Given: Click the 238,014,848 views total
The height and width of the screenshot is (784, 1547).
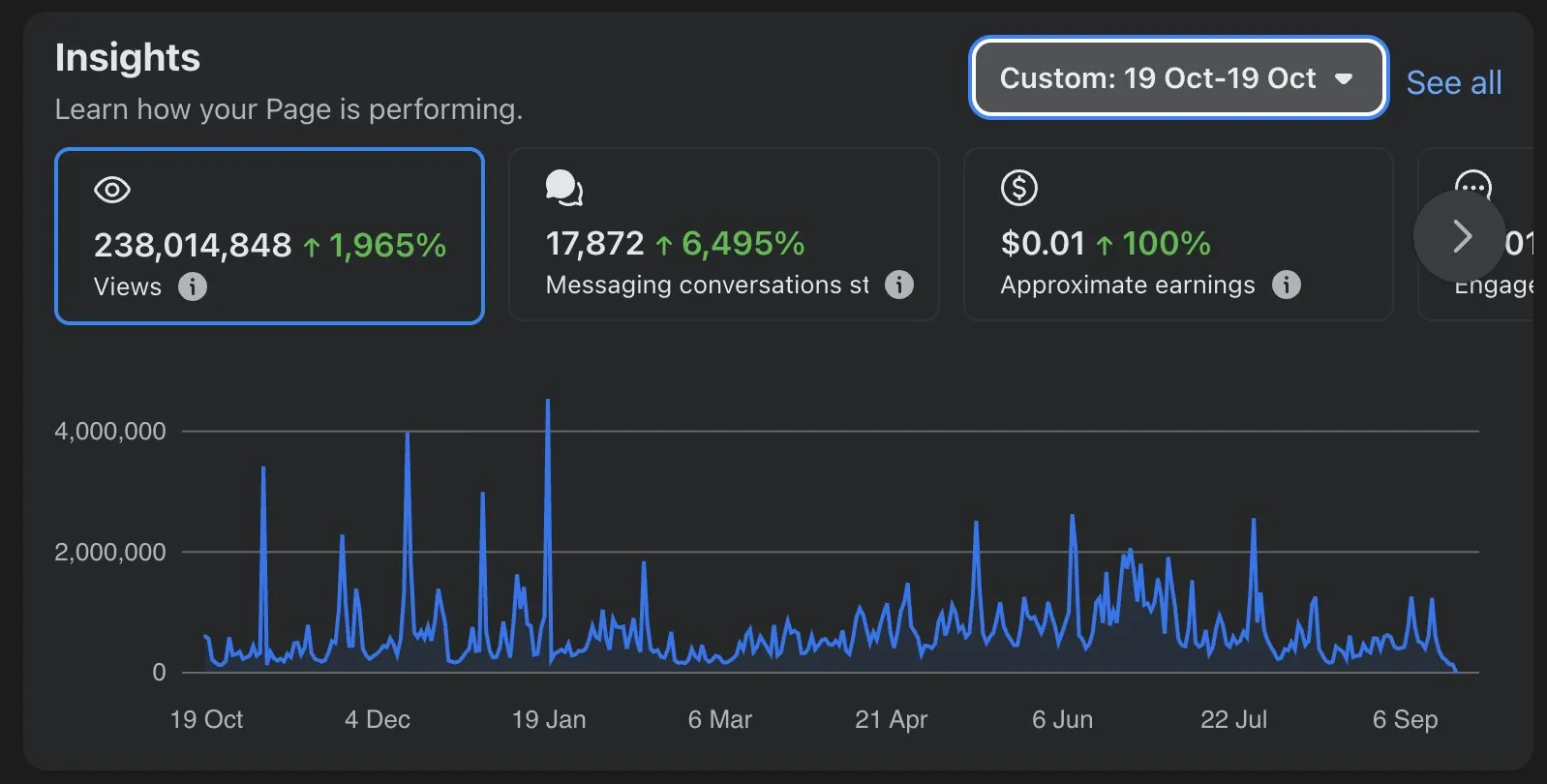Looking at the screenshot, I should (193, 245).
